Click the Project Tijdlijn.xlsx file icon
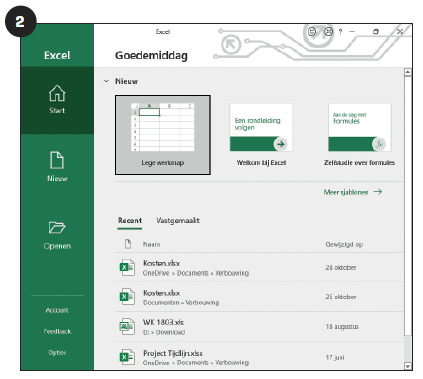Image resolution: width=423 pixels, height=379 pixels. (127, 357)
